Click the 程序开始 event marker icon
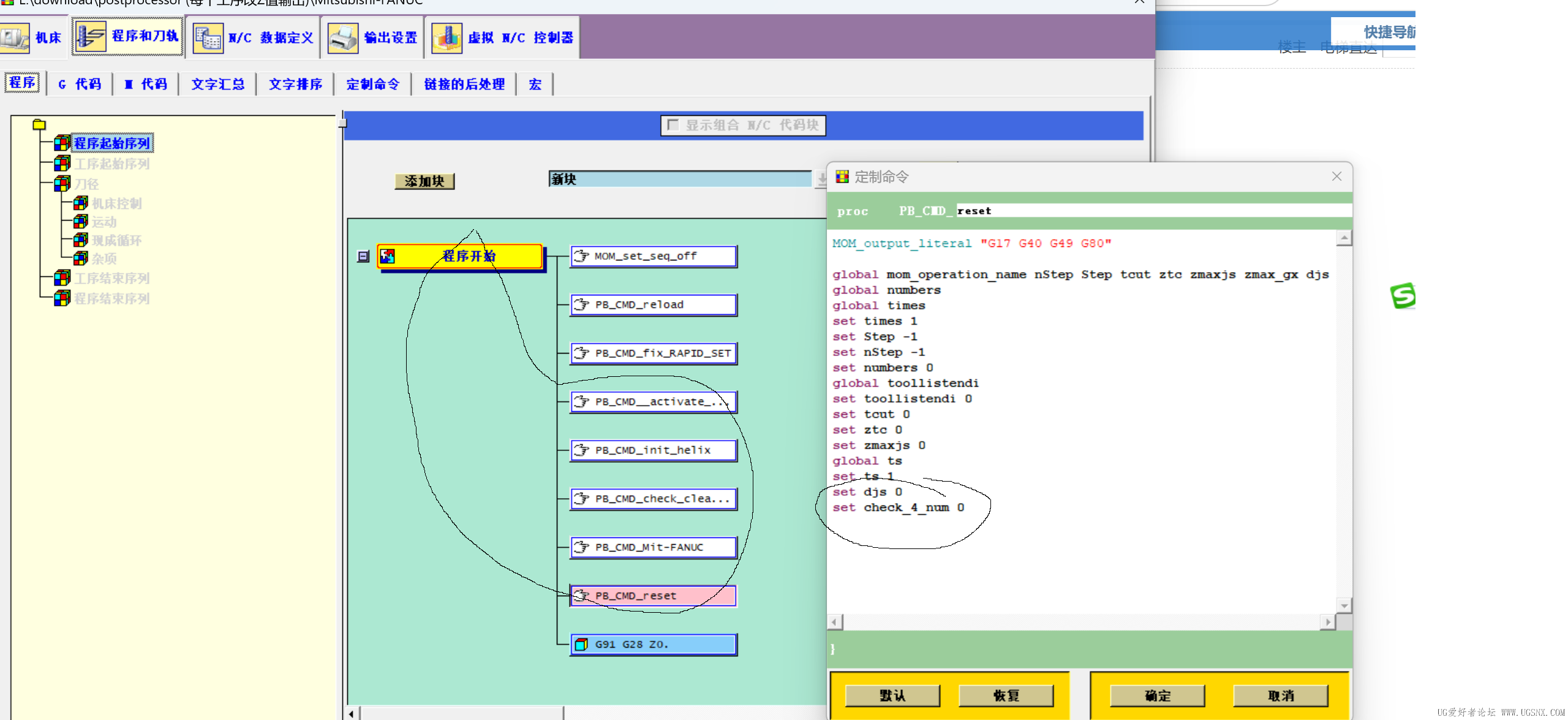The width and height of the screenshot is (1568, 720). 387,256
